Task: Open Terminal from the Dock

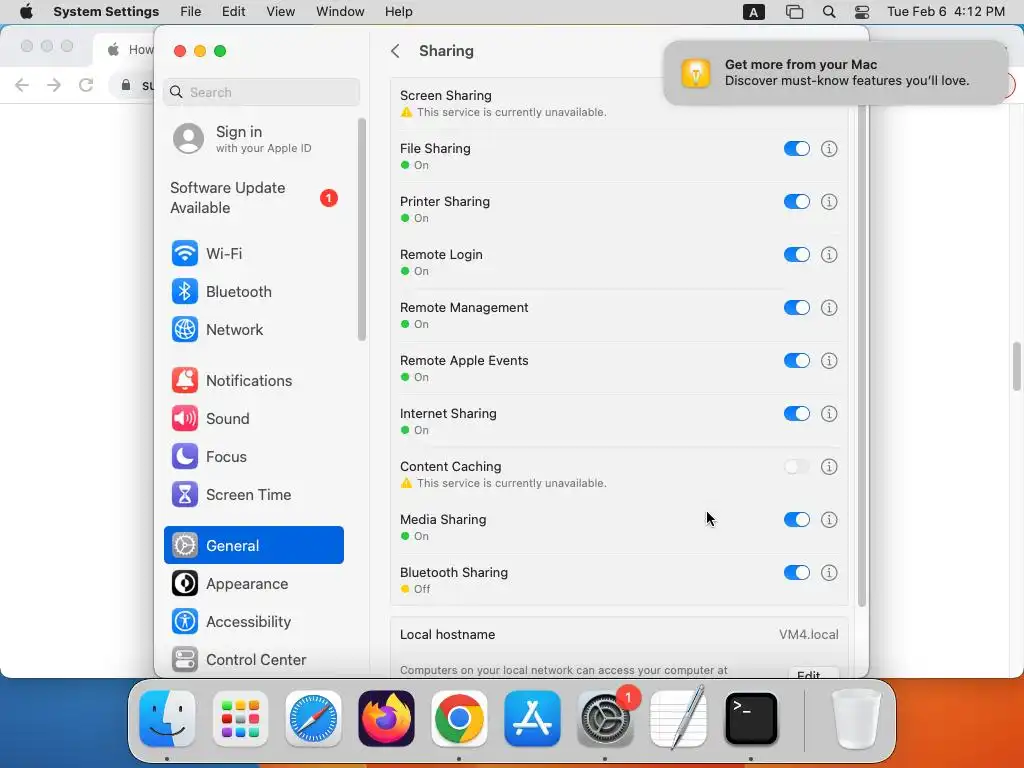Action: click(751, 718)
